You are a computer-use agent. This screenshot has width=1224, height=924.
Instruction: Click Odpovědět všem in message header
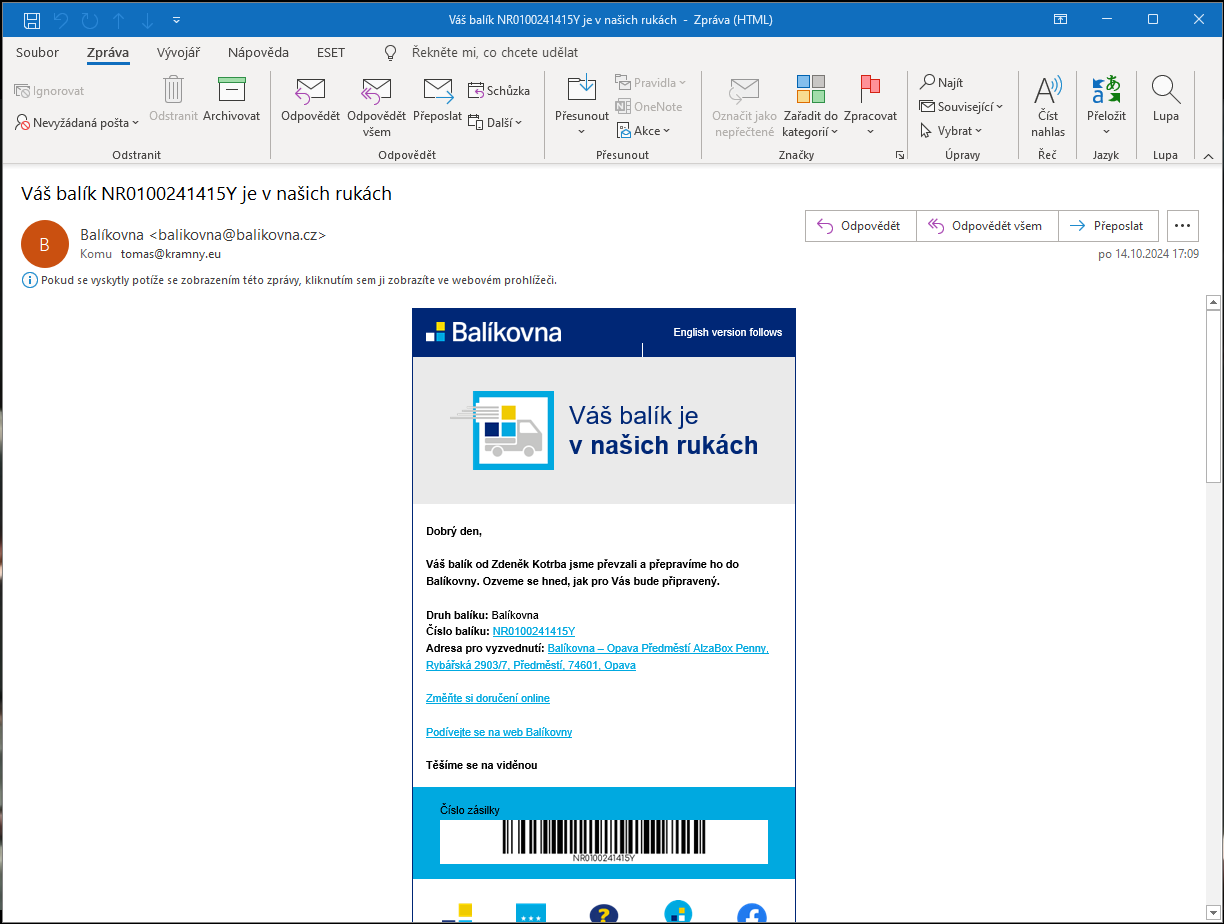(987, 226)
